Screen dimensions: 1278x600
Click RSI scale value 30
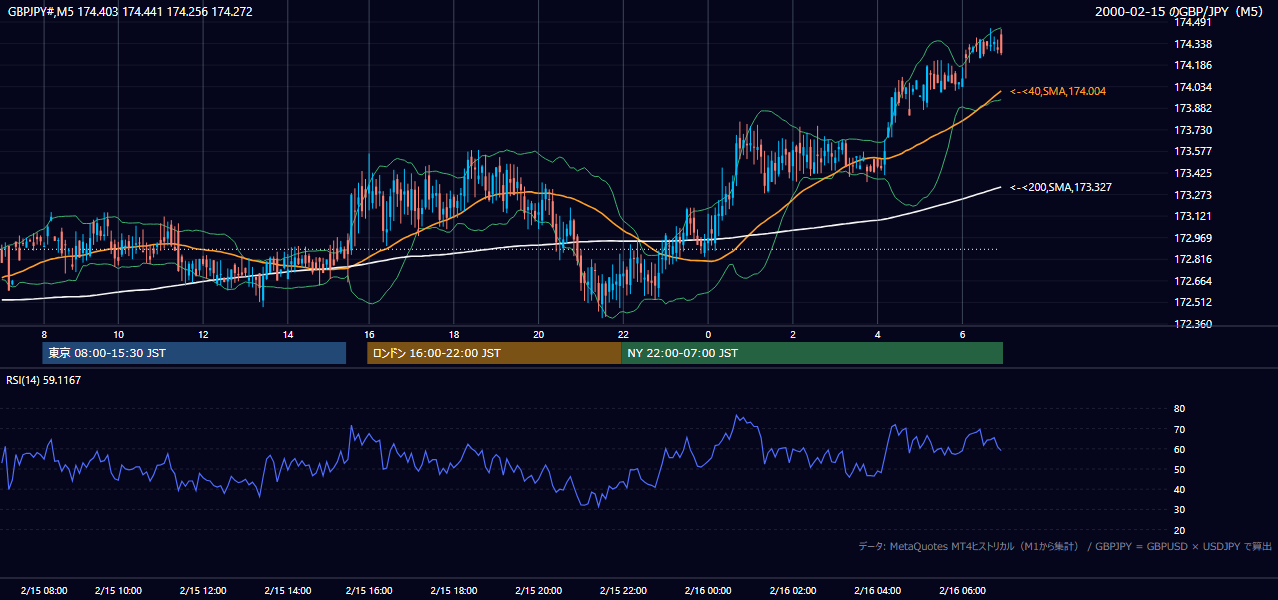point(1179,510)
